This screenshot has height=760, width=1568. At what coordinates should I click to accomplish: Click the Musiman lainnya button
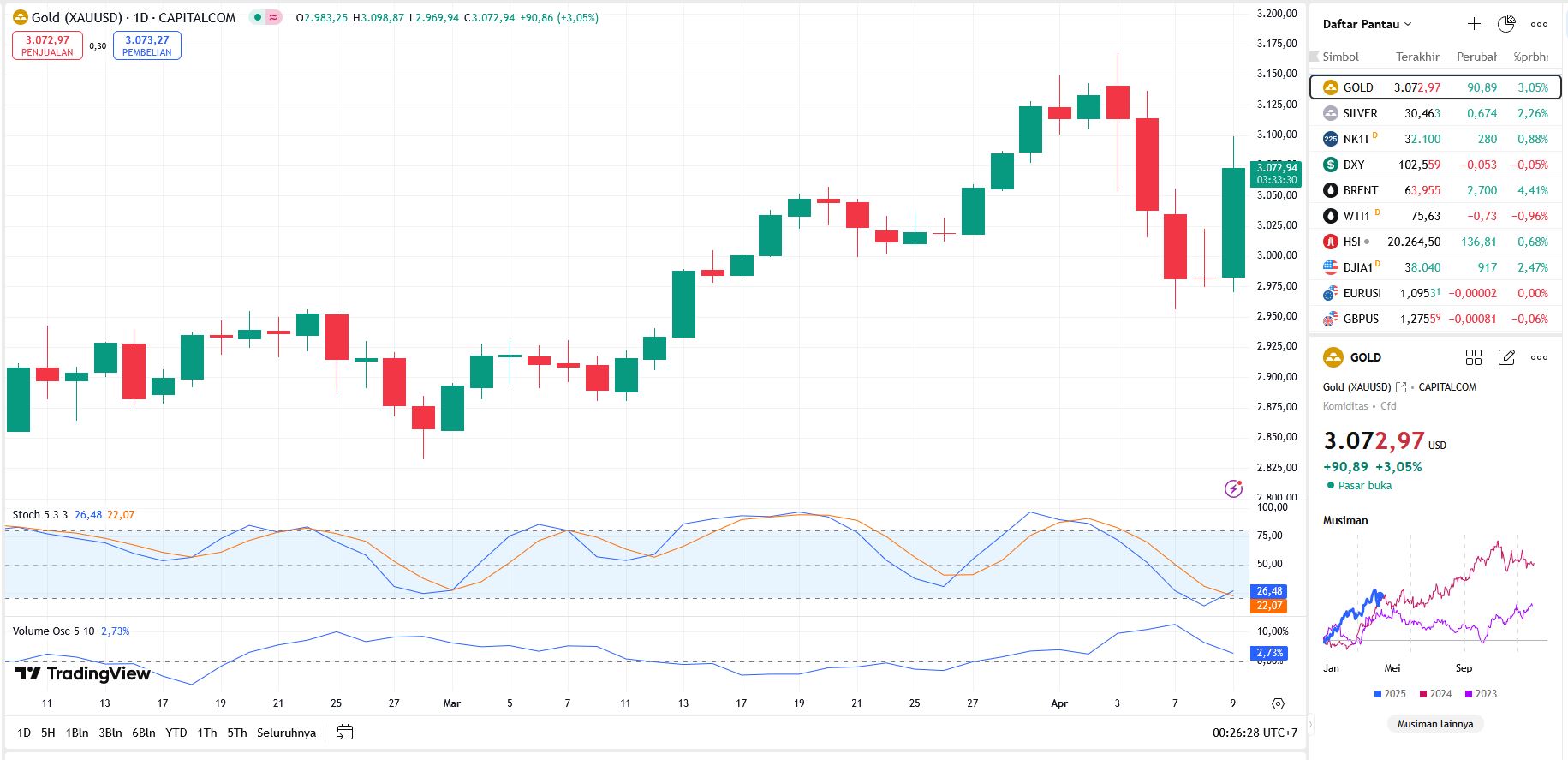(x=1435, y=724)
